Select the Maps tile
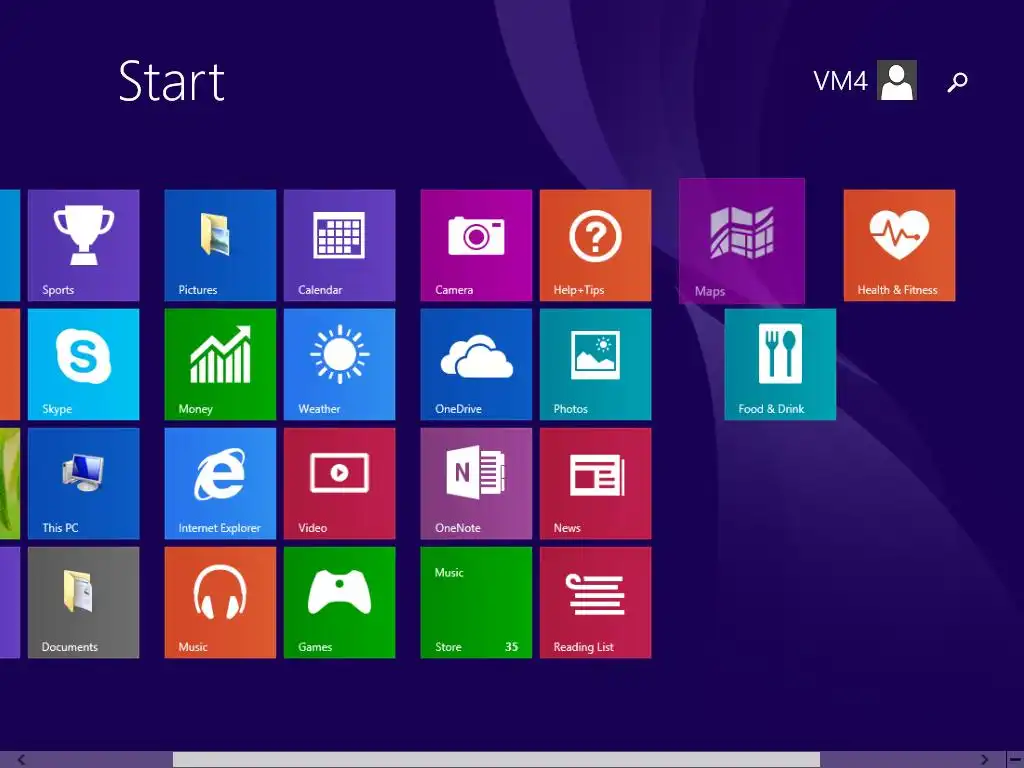The image size is (1024, 768). (x=742, y=241)
